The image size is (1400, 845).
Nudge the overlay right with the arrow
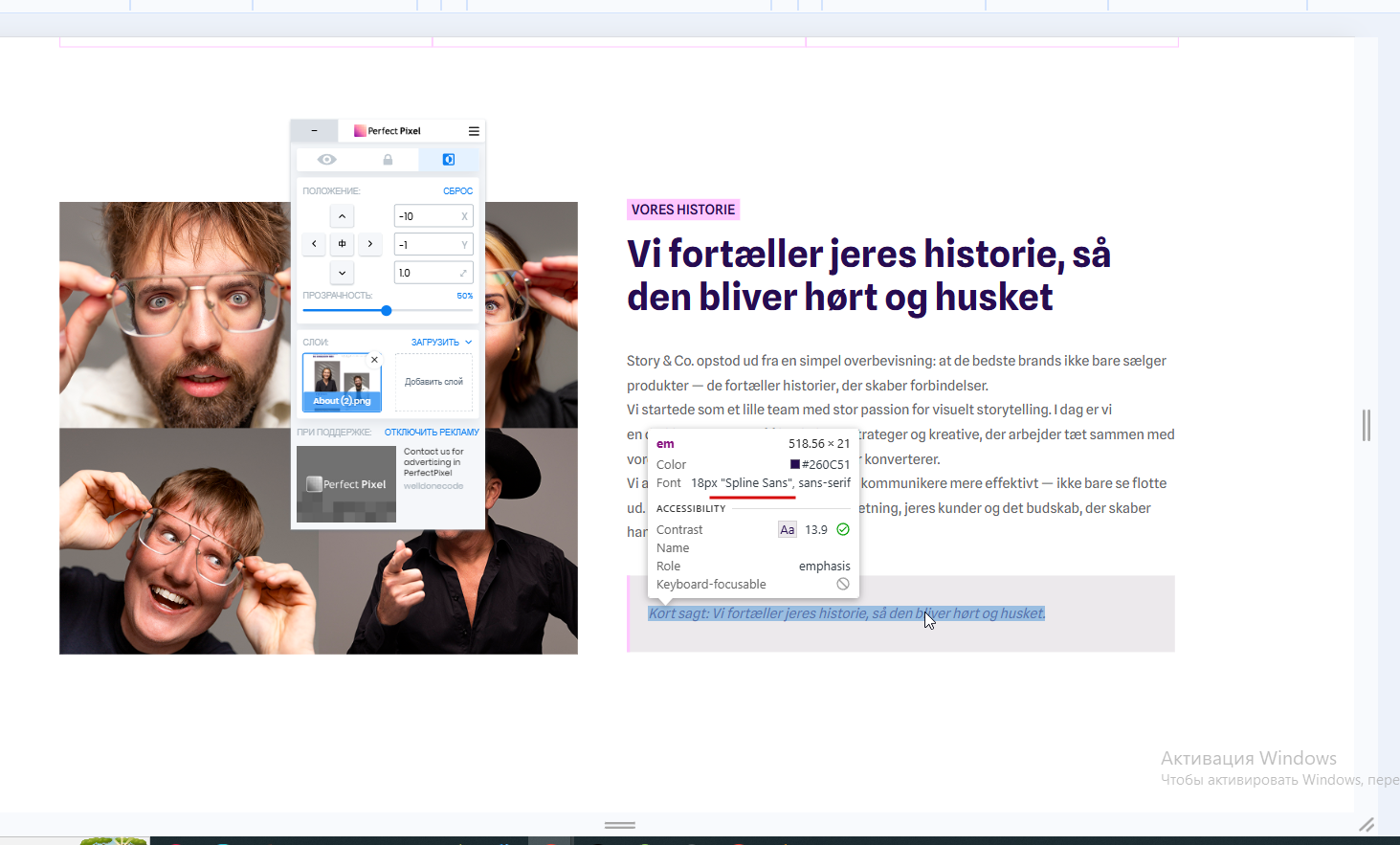[x=370, y=244]
